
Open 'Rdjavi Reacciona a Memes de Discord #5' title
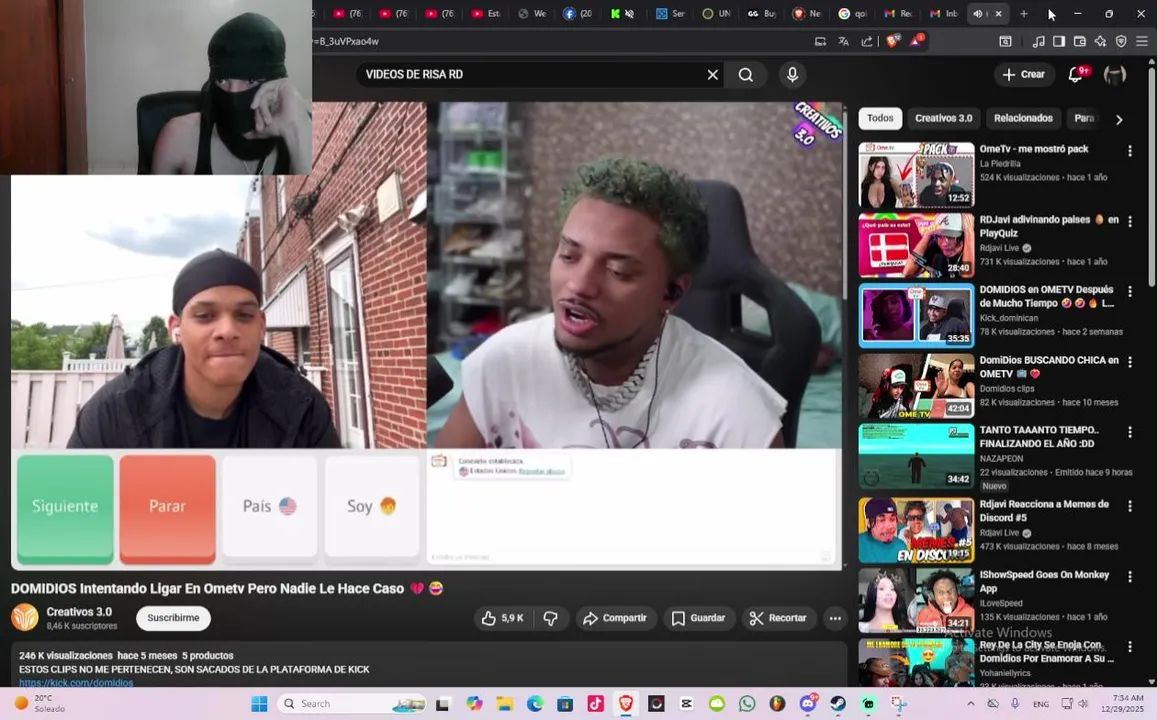[x=1044, y=510]
